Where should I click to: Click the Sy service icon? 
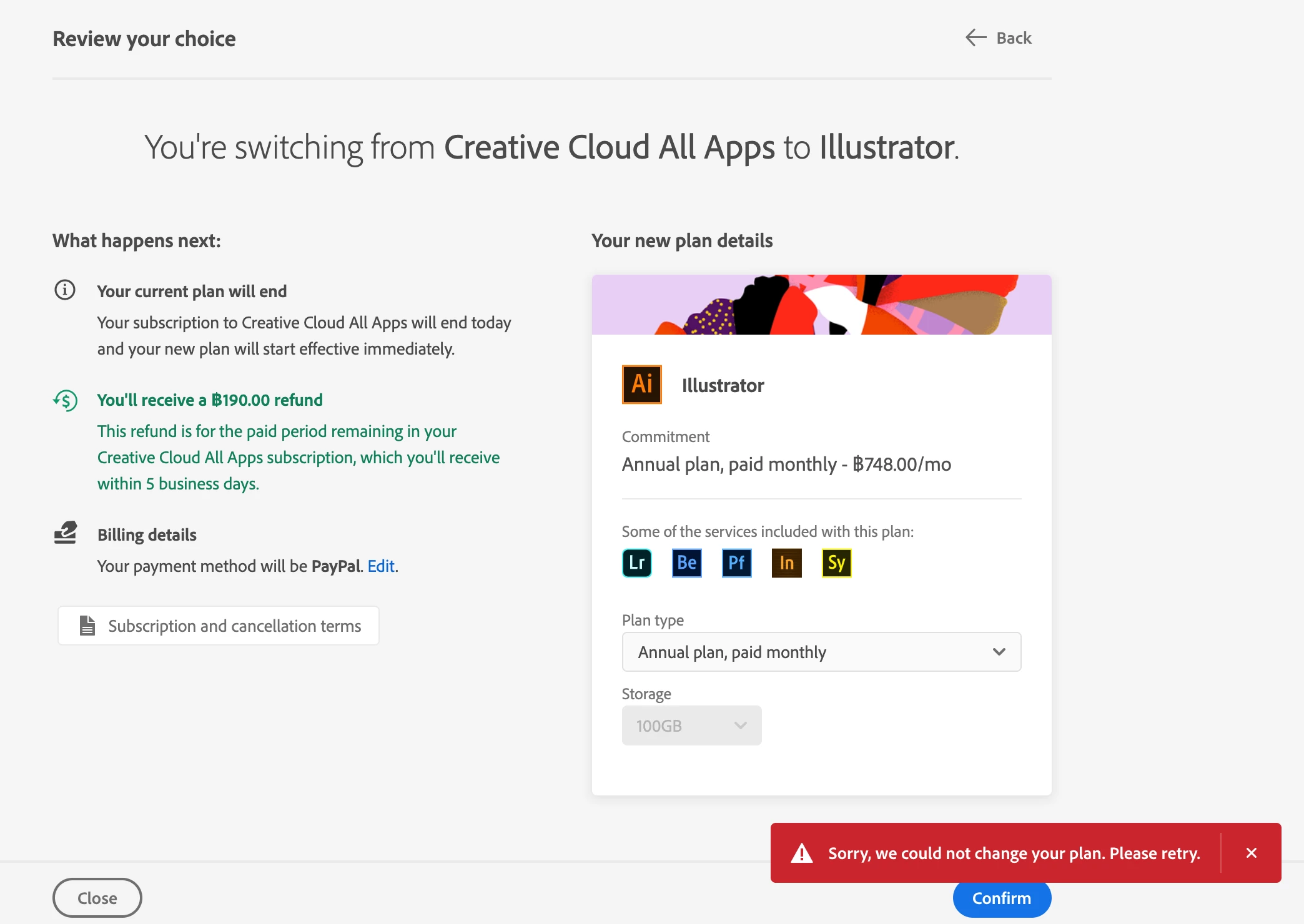[836, 563]
